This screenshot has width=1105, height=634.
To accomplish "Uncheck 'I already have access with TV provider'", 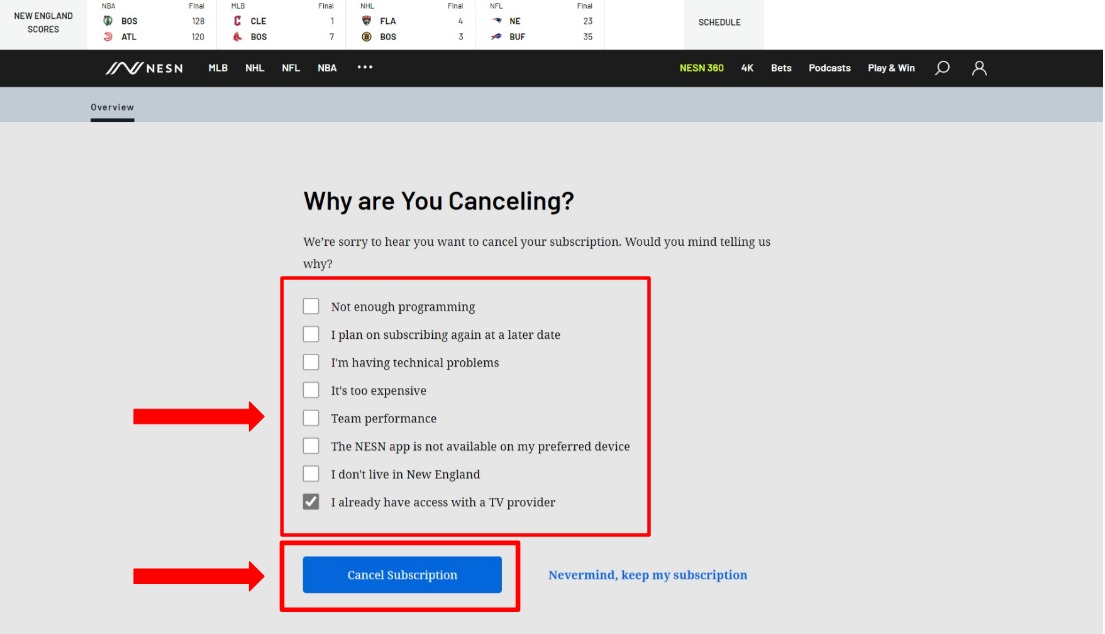I will coord(311,502).
